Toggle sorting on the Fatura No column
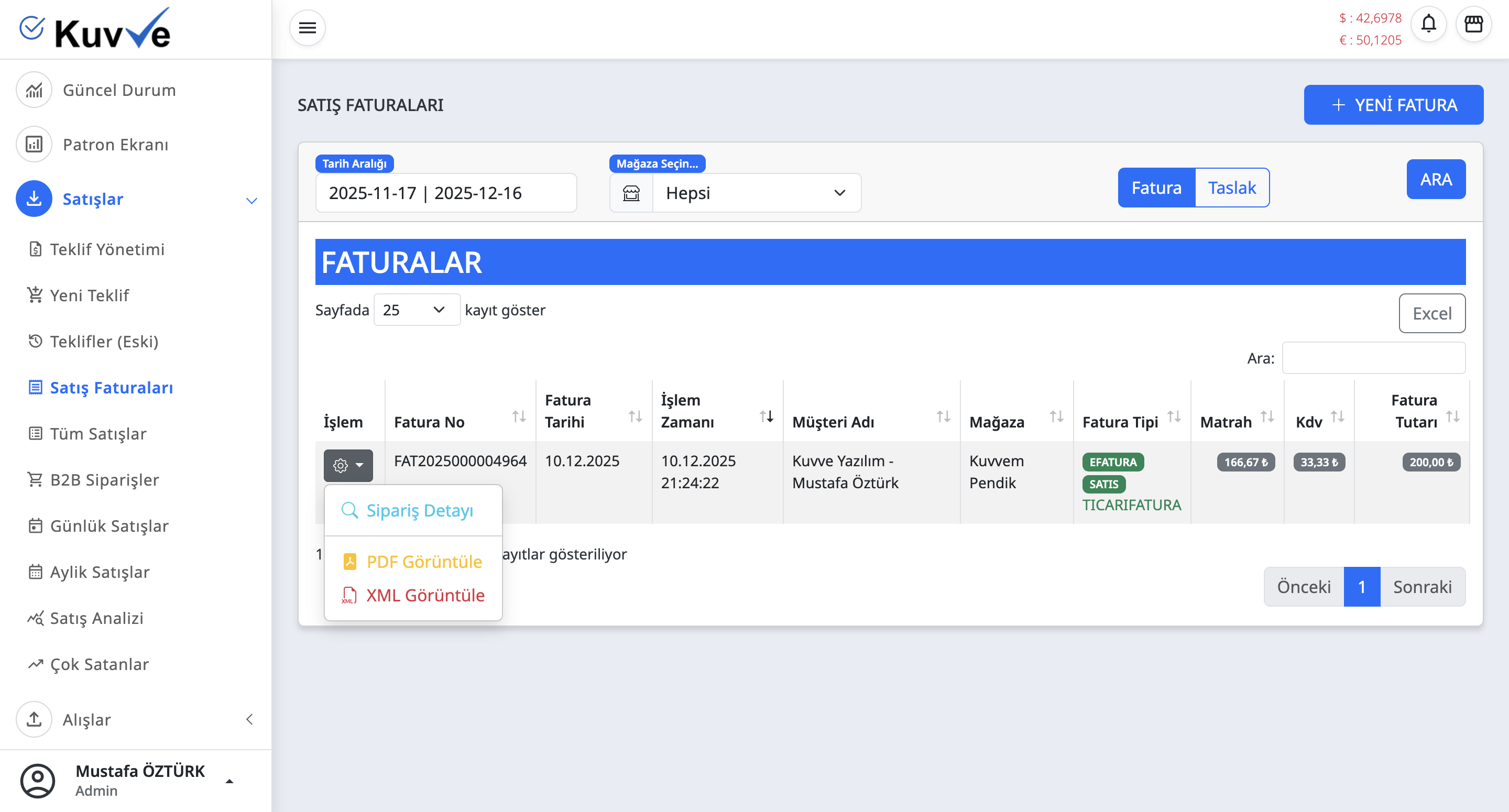 coord(519,417)
